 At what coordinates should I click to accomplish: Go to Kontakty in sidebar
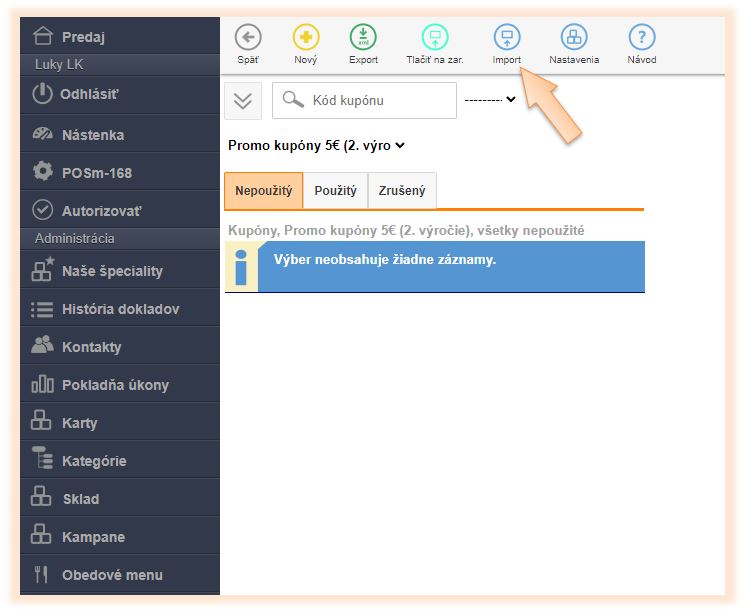pos(91,347)
